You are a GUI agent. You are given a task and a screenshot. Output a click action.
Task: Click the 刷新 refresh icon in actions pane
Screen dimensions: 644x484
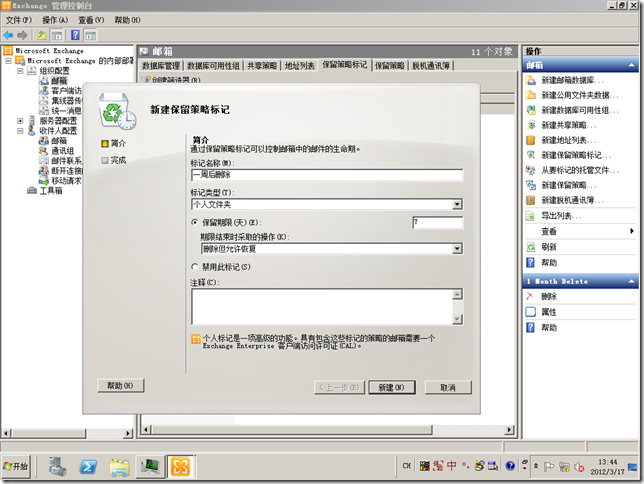click(531, 246)
